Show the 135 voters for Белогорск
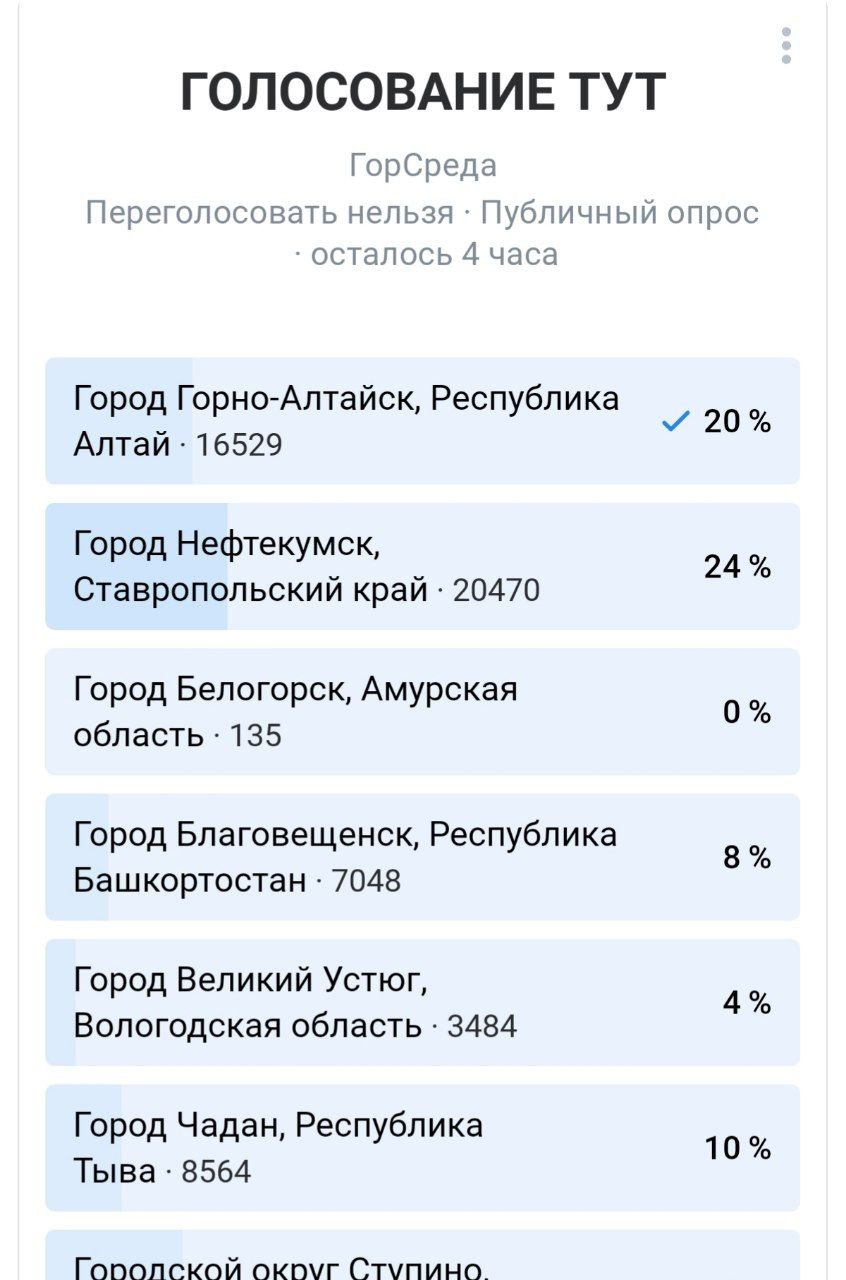 (x=256, y=736)
